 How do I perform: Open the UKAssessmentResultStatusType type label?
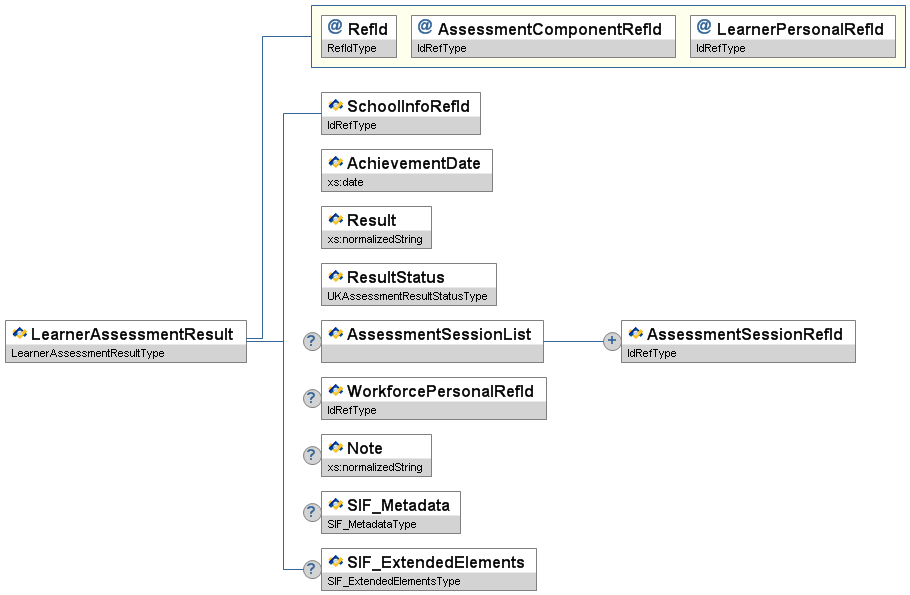coord(407,297)
